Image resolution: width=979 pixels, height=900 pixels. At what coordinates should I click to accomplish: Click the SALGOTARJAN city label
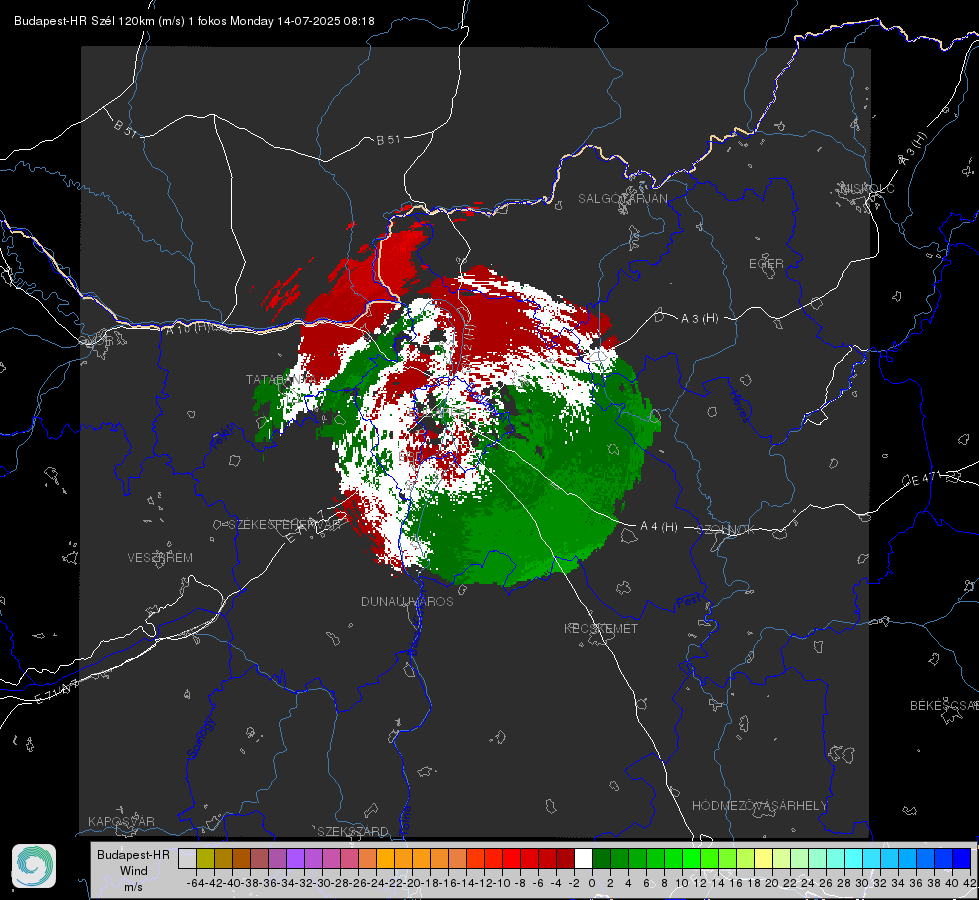click(x=622, y=199)
